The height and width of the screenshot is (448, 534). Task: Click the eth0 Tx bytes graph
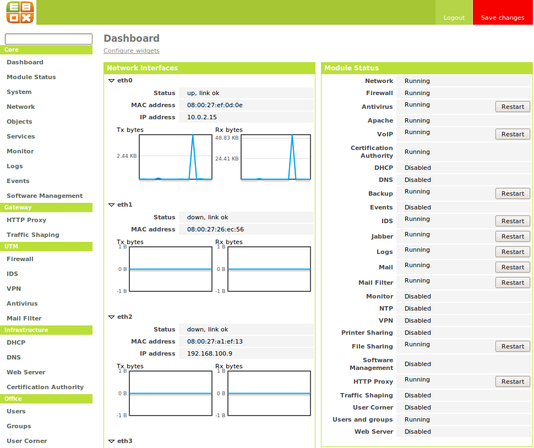point(175,157)
